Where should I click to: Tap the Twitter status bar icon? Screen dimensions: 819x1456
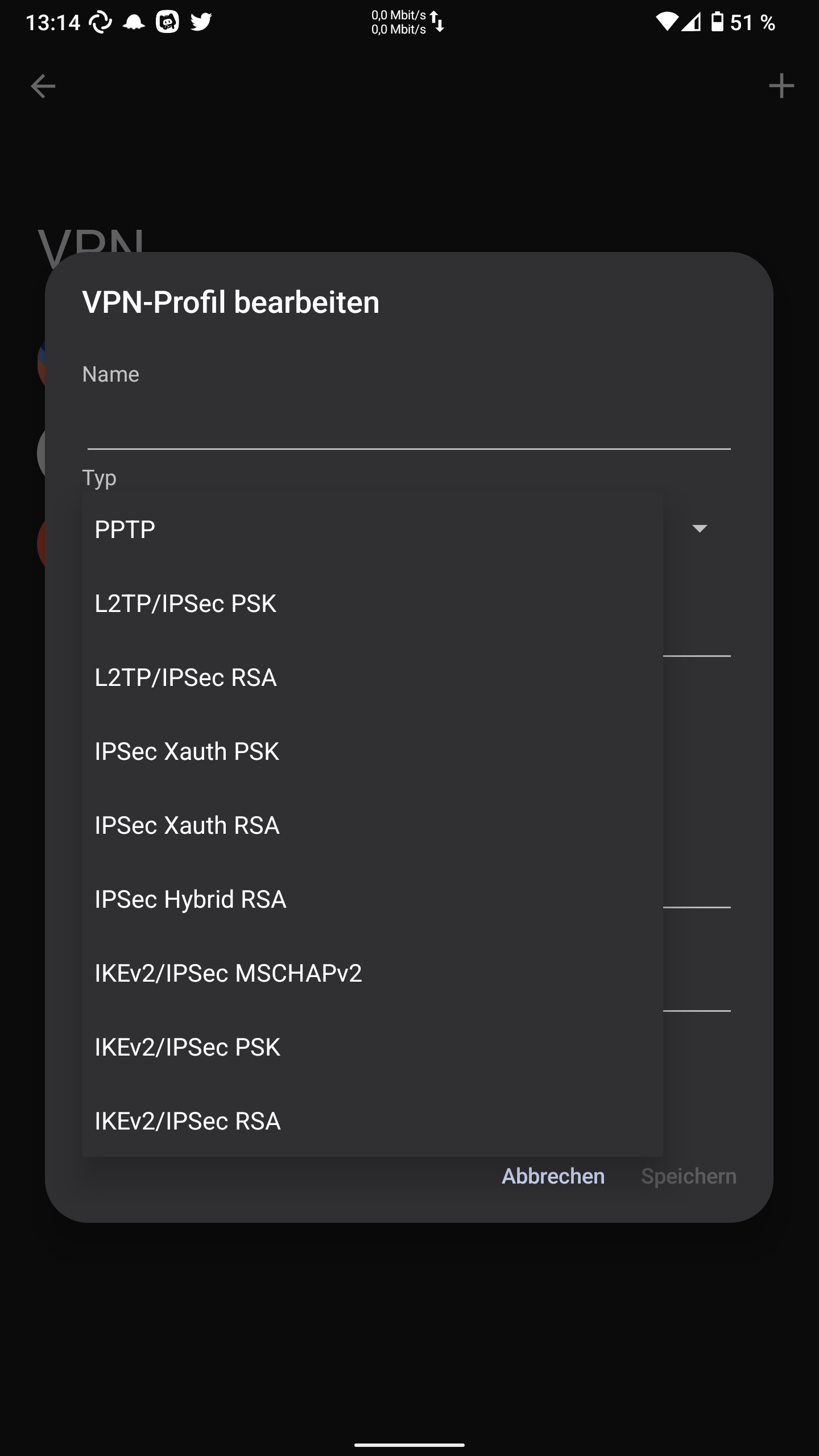pyautogui.click(x=200, y=21)
